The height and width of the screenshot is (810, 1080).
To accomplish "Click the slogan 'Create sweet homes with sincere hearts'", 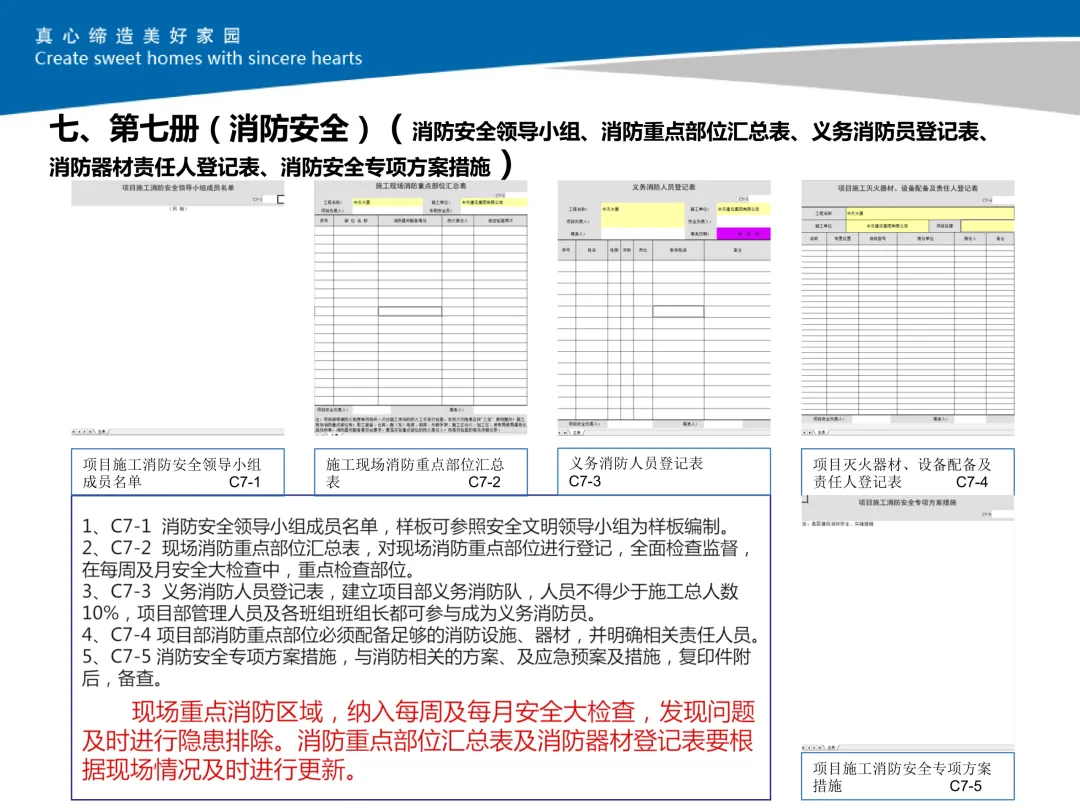I will tap(198, 59).
